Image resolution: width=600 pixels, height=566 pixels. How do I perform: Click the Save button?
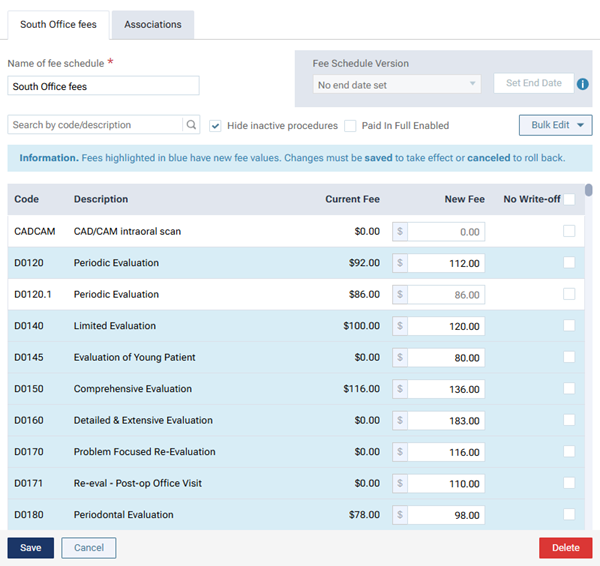tap(30, 548)
